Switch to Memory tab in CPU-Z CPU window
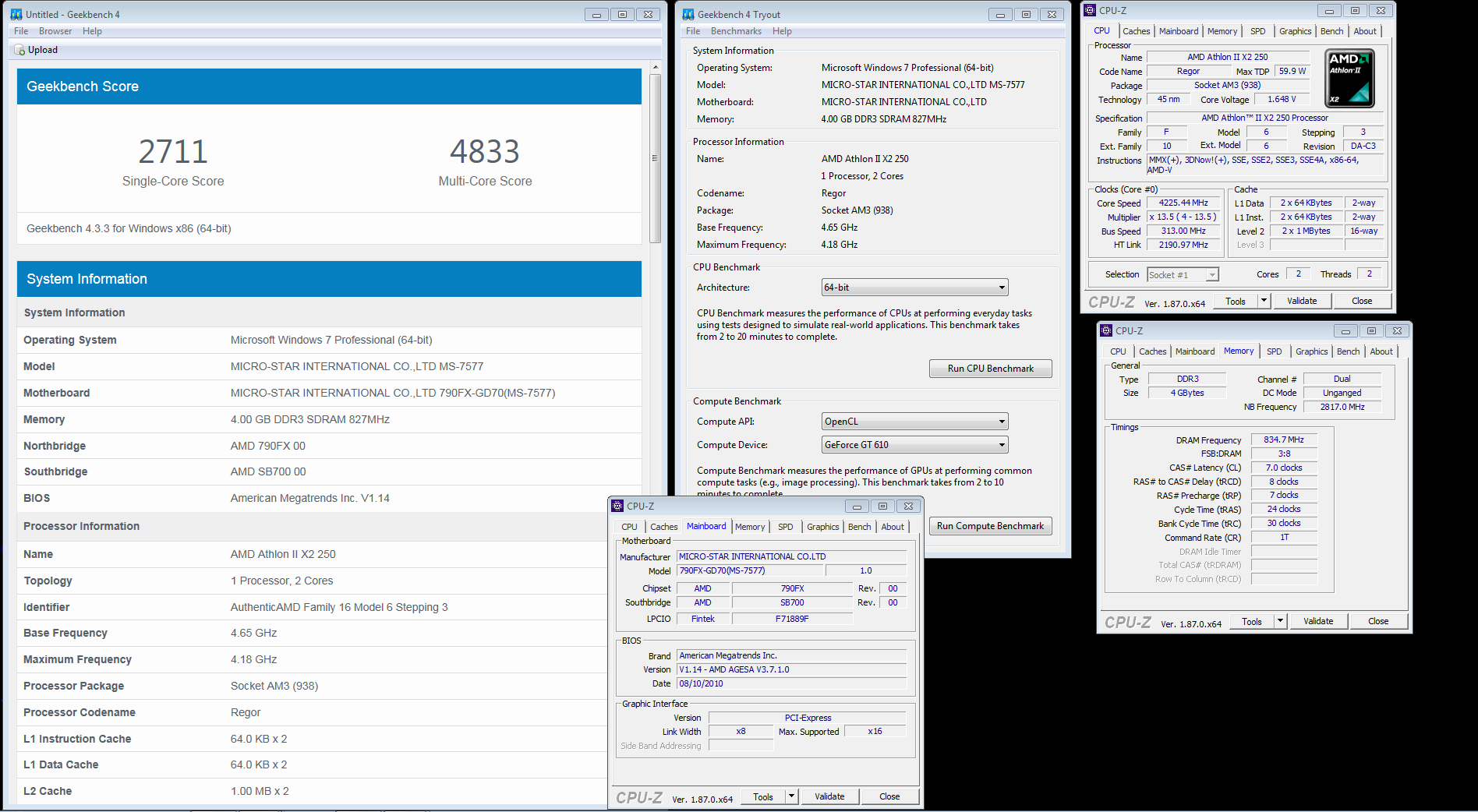 point(1222,31)
